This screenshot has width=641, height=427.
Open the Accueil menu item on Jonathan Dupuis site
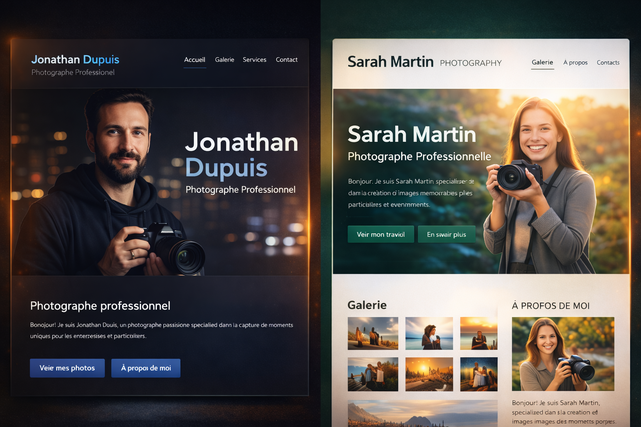click(195, 60)
